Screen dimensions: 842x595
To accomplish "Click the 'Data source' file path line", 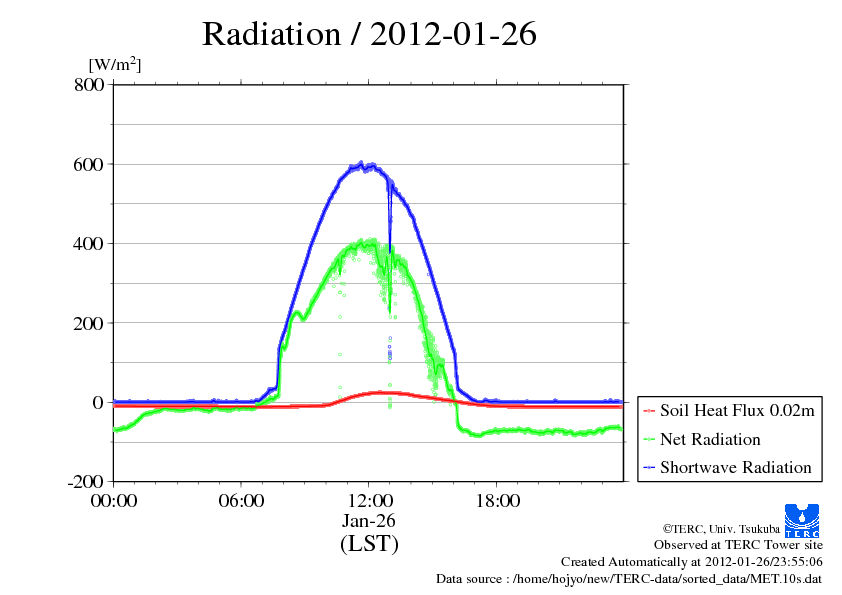I will (629, 579).
